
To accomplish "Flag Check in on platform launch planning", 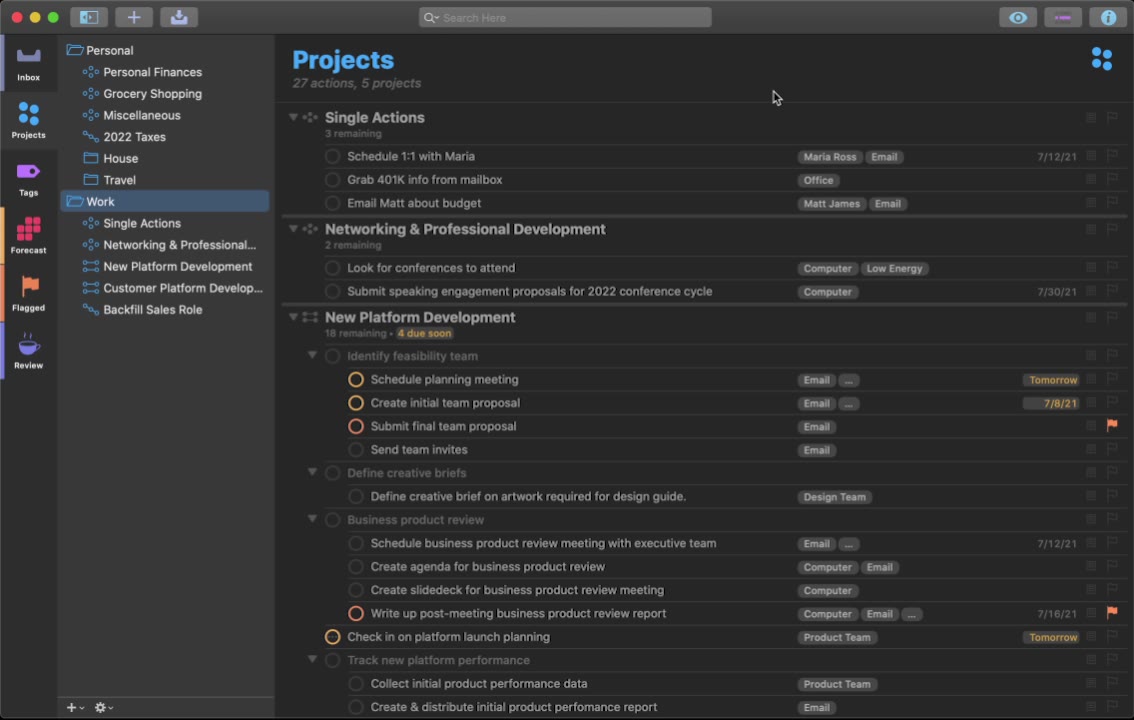I will coord(1112,636).
